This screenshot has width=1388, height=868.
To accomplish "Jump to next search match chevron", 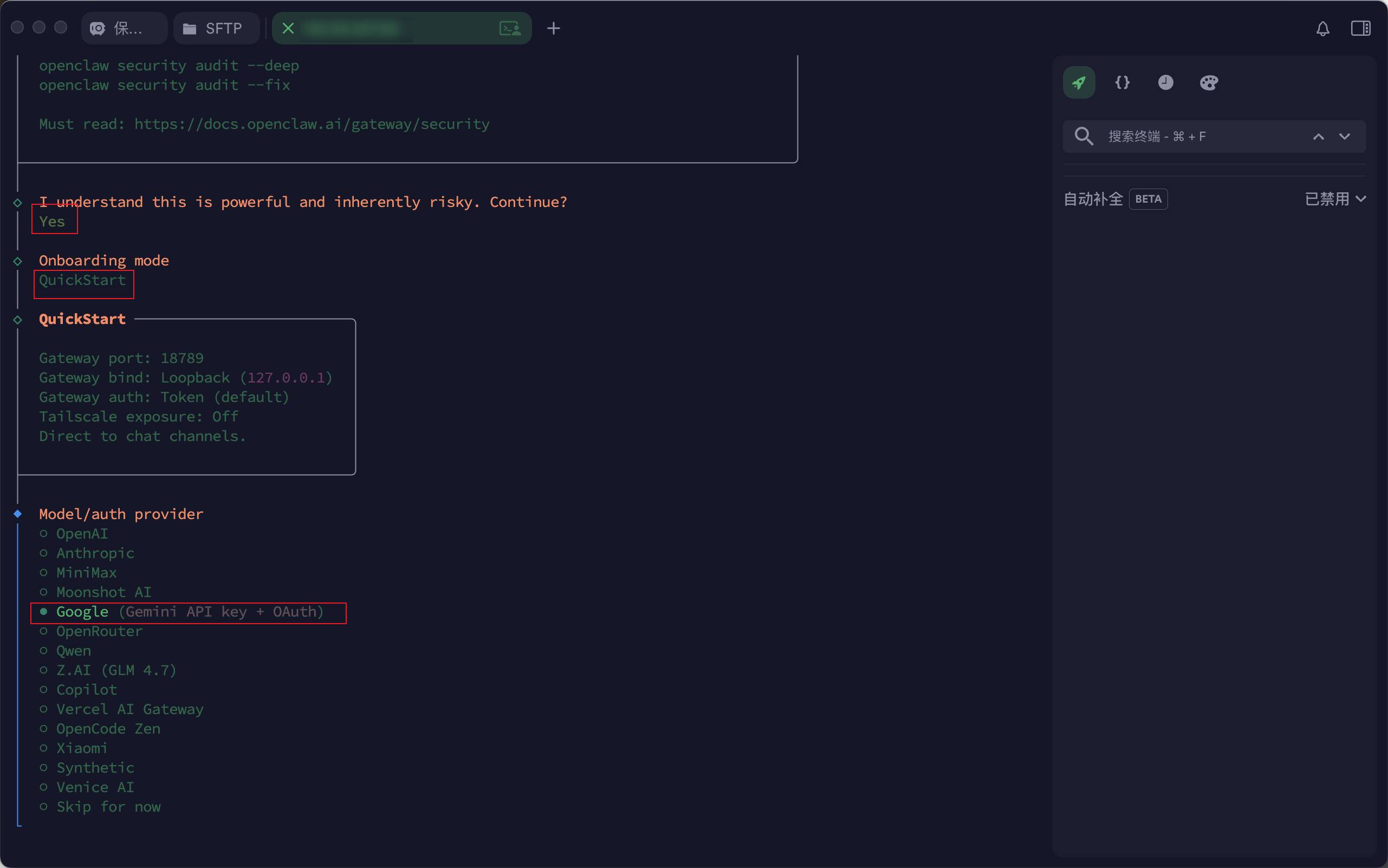I will [x=1344, y=137].
